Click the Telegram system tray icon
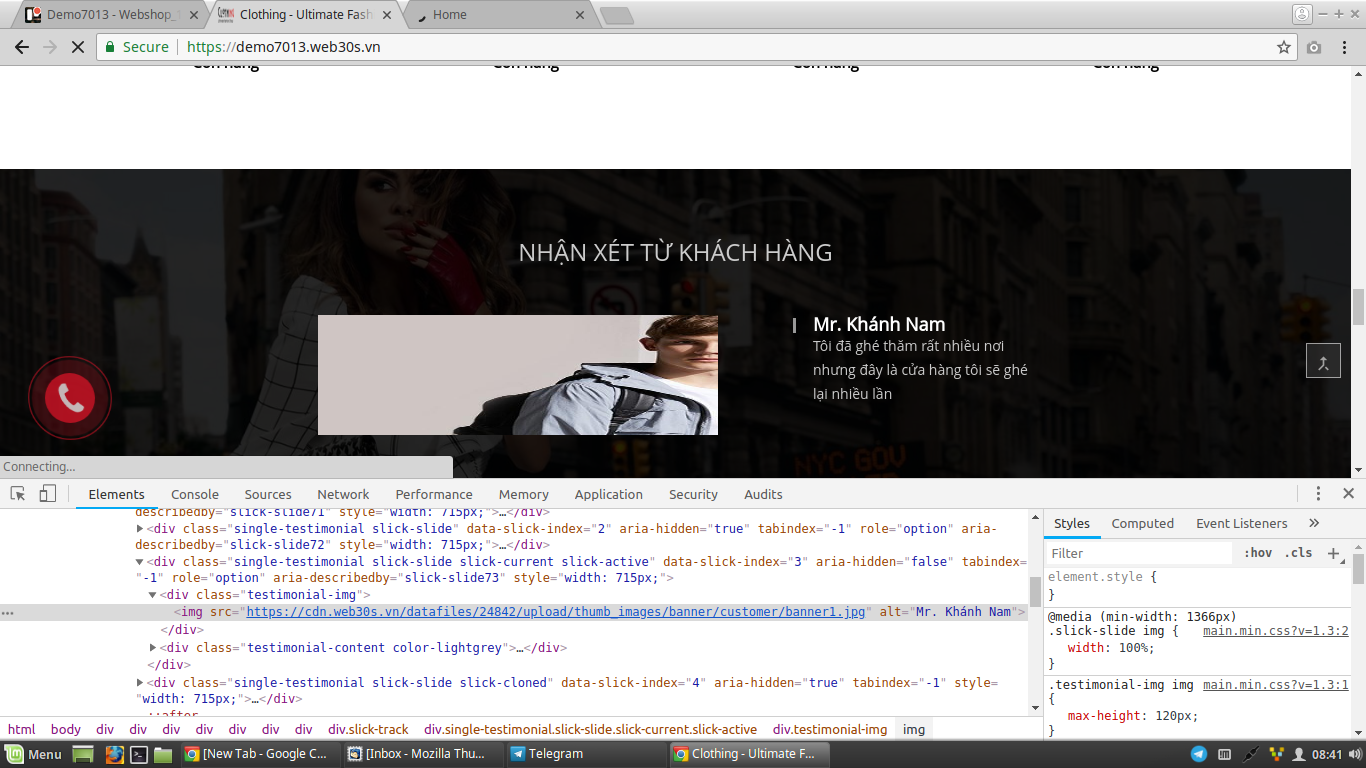1366x768 pixels. click(1199, 754)
